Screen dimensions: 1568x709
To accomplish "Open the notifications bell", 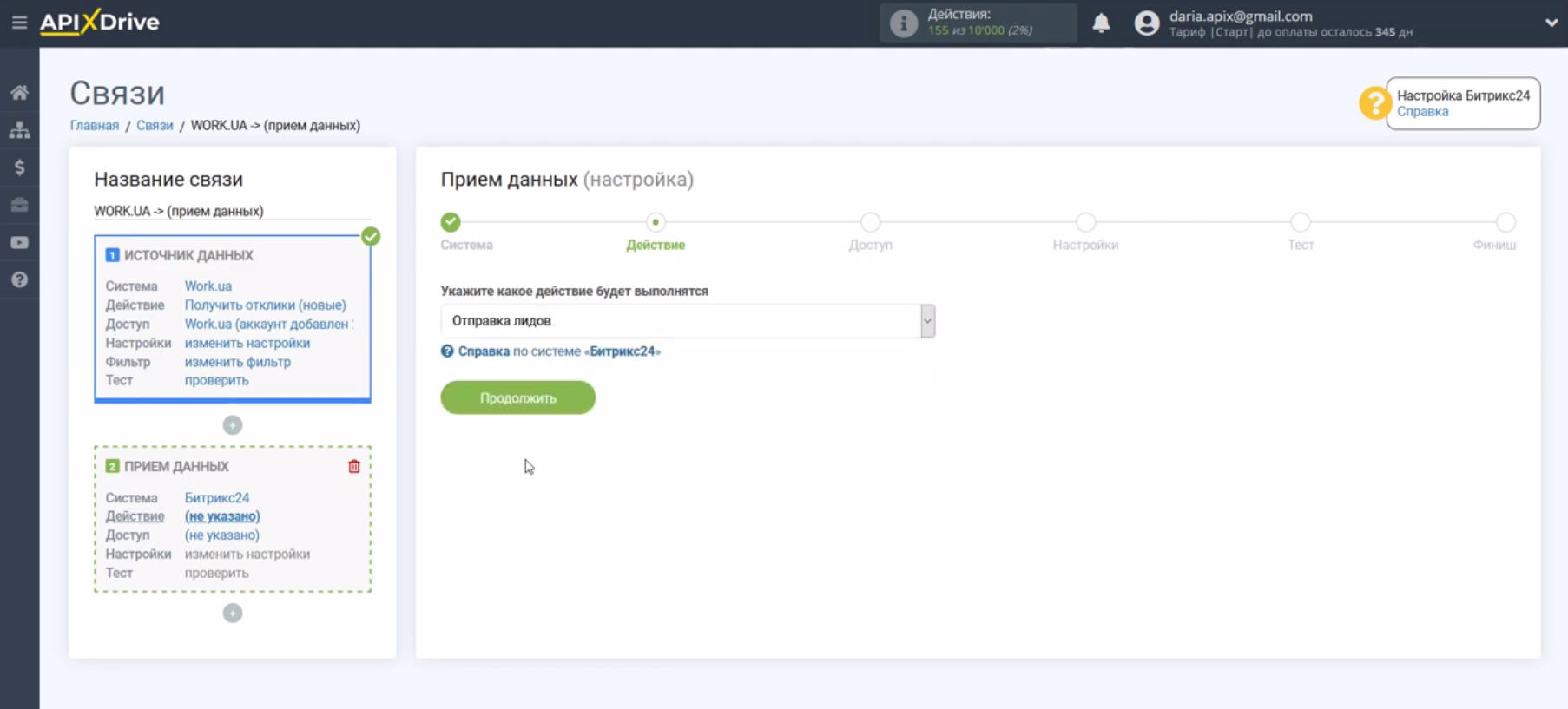I will [1101, 23].
